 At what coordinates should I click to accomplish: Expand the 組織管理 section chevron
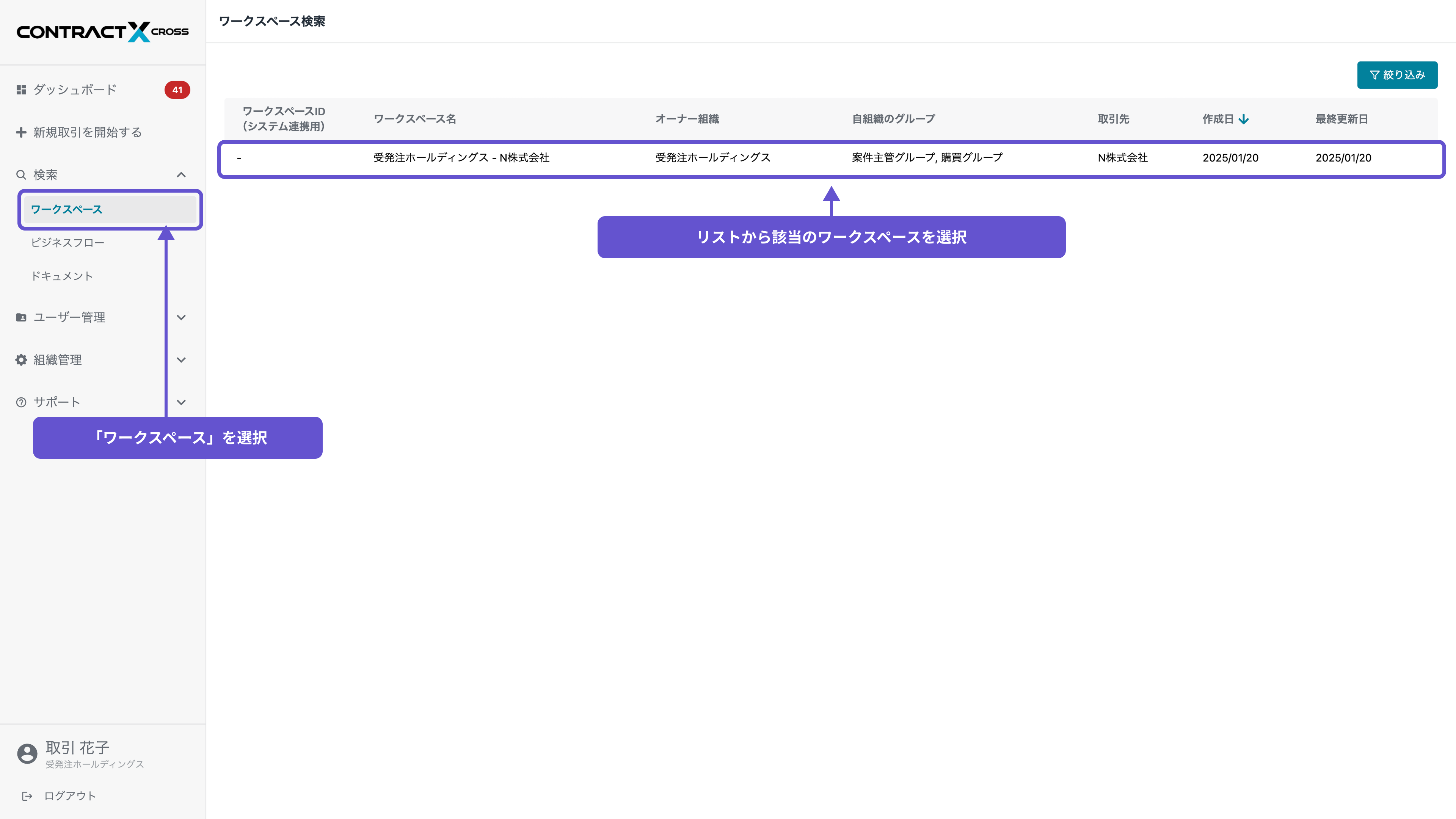[181, 360]
